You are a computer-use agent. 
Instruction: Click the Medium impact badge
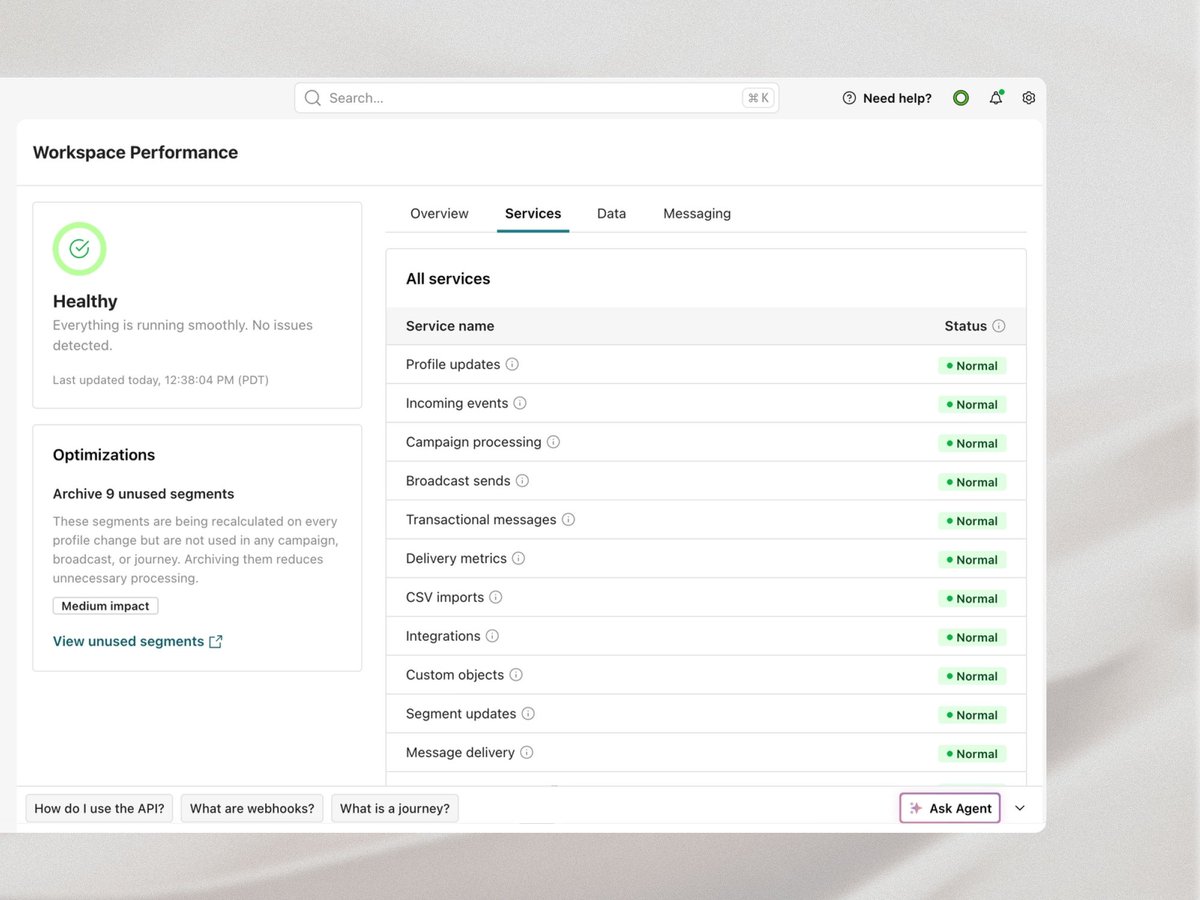coord(105,606)
